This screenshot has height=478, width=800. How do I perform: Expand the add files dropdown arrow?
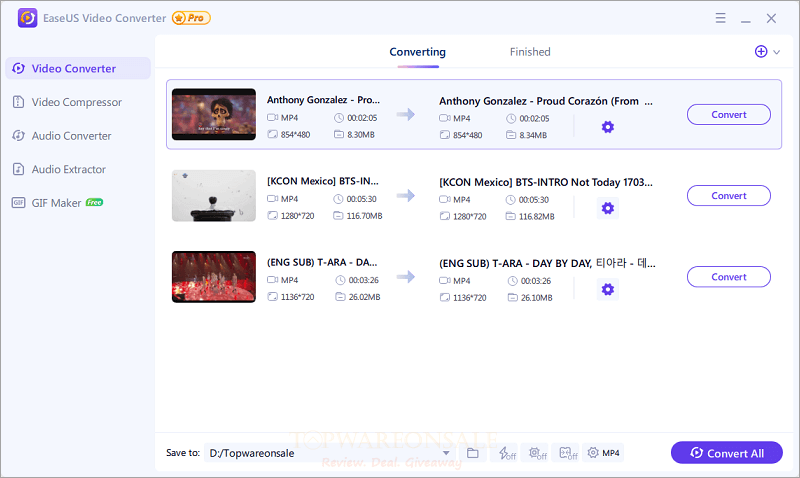pyautogui.click(x=777, y=52)
